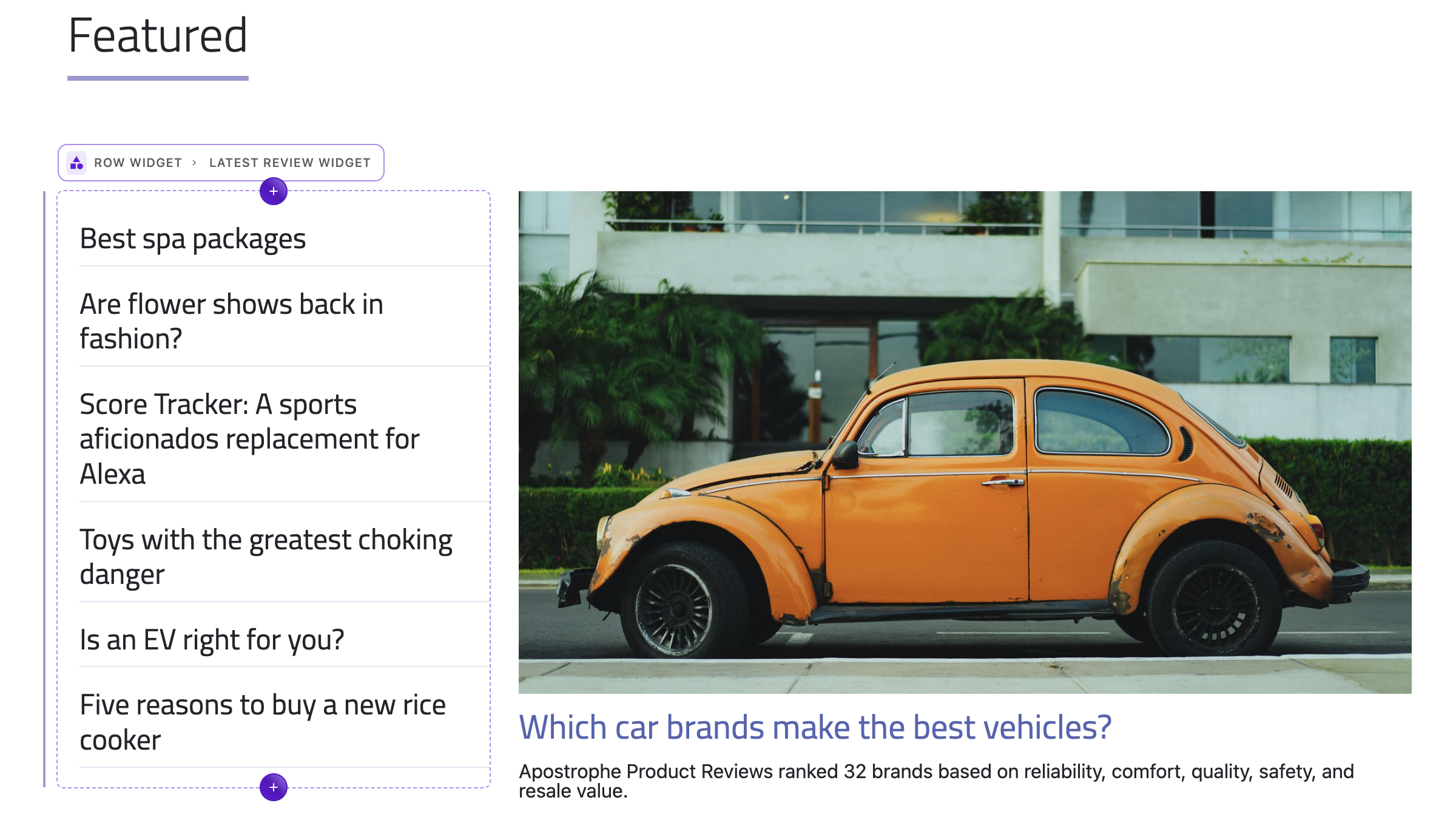The height and width of the screenshot is (817, 1456).
Task: Click 'Is an EV right for you?' headline
Action: point(212,639)
